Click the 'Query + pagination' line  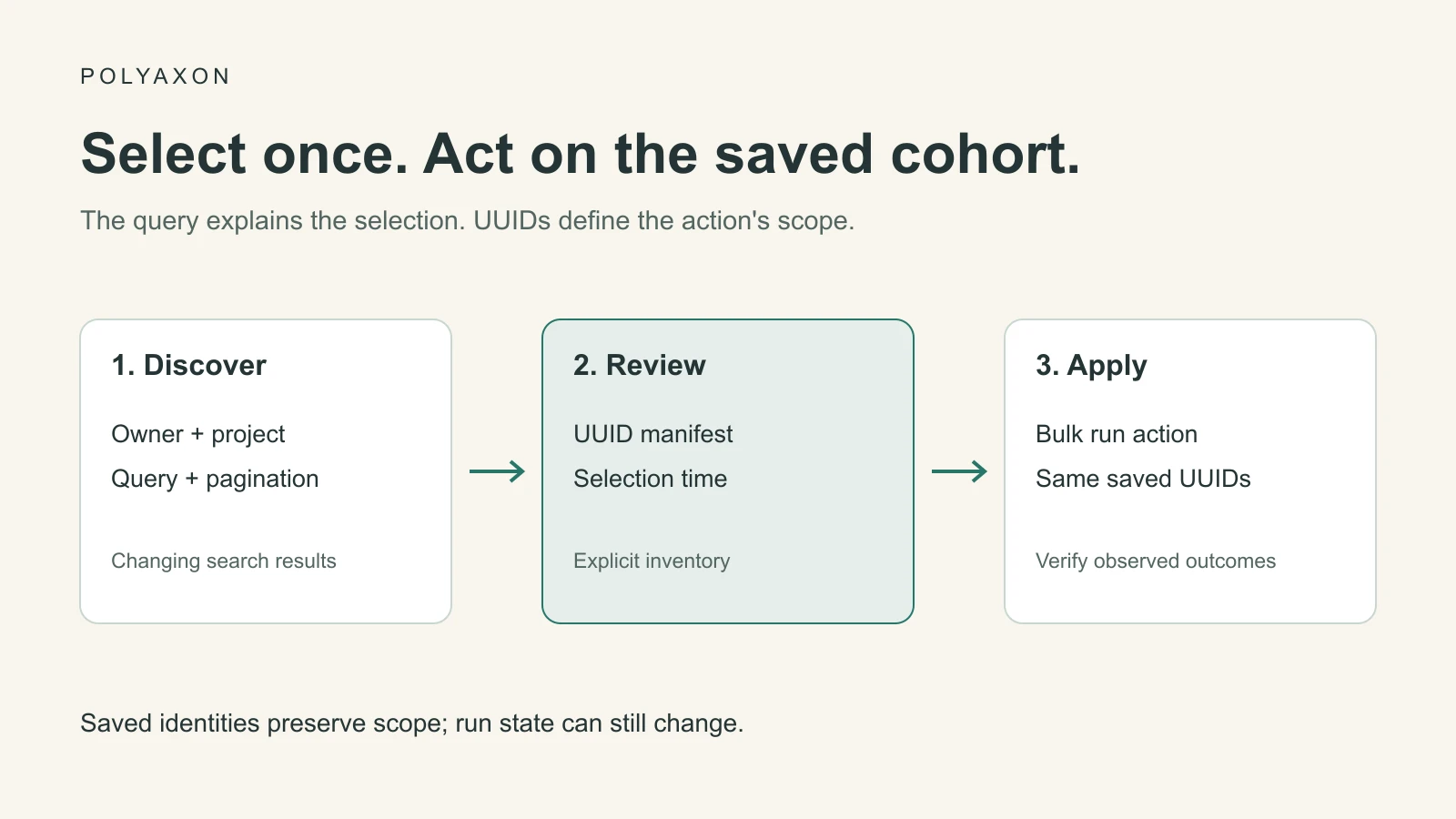click(x=215, y=479)
